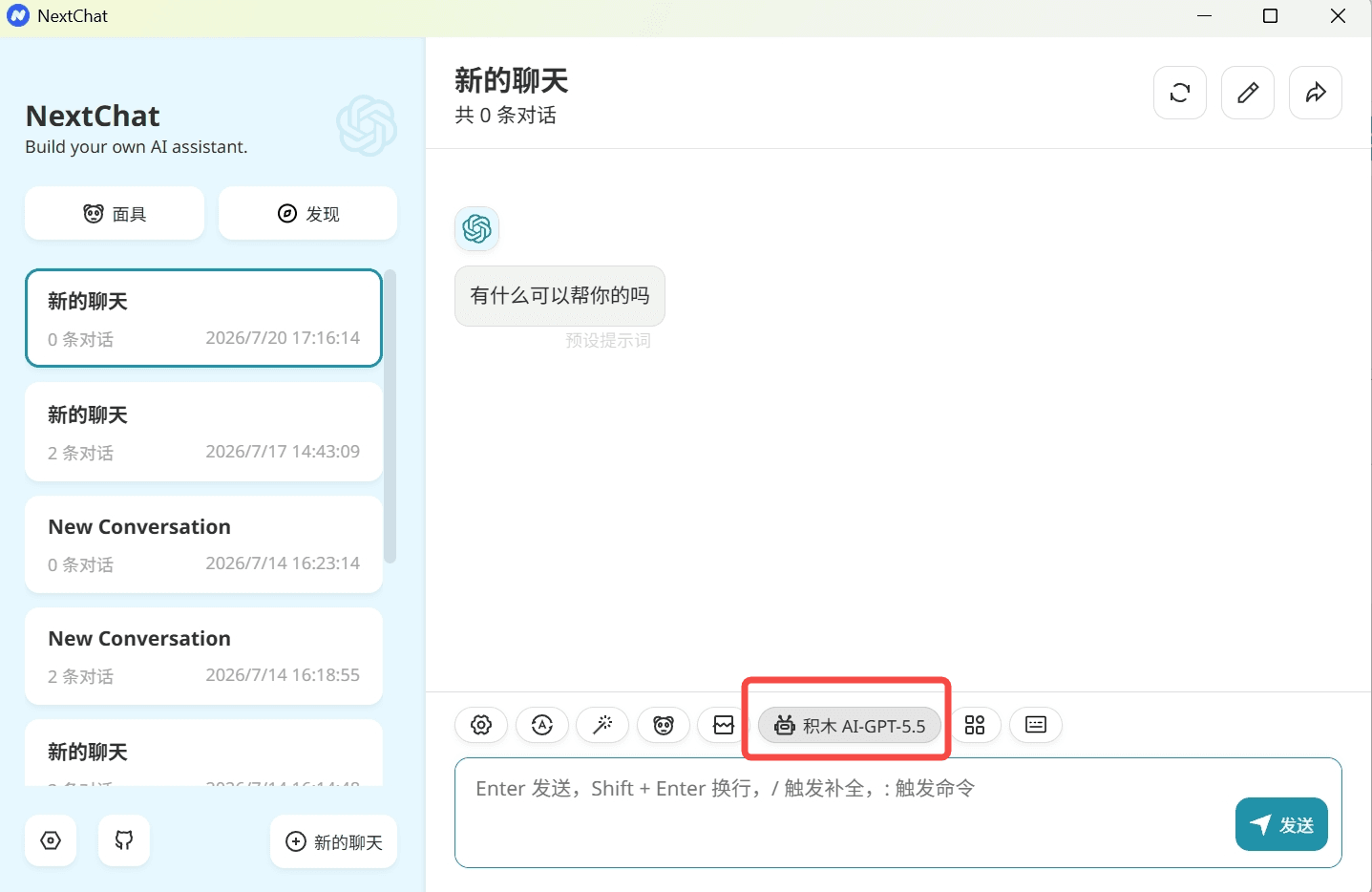This screenshot has height=892, width=1372.
Task: Open model selector 积木 AI-GPT-5.5
Action: (850, 725)
